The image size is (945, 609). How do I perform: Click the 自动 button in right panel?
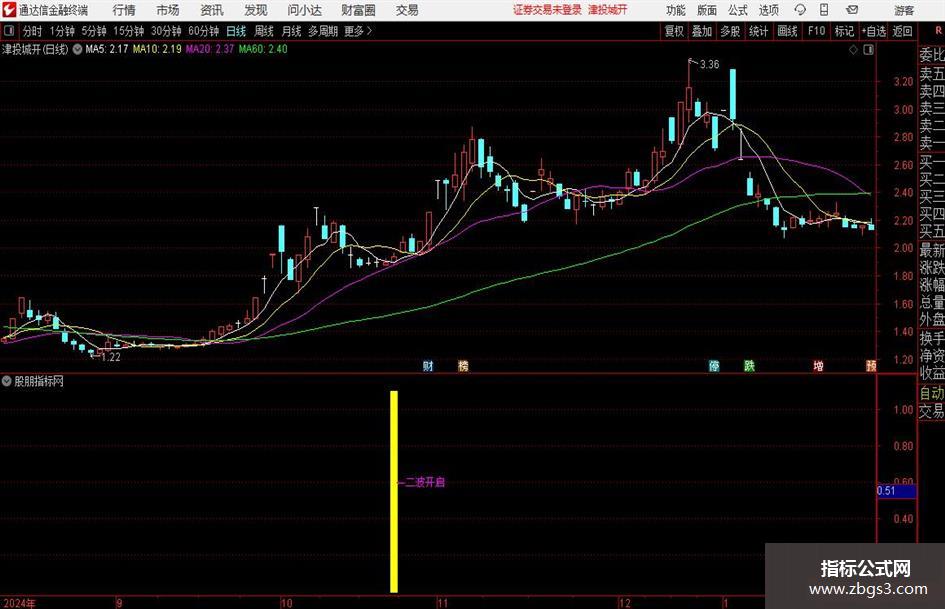(x=932, y=393)
